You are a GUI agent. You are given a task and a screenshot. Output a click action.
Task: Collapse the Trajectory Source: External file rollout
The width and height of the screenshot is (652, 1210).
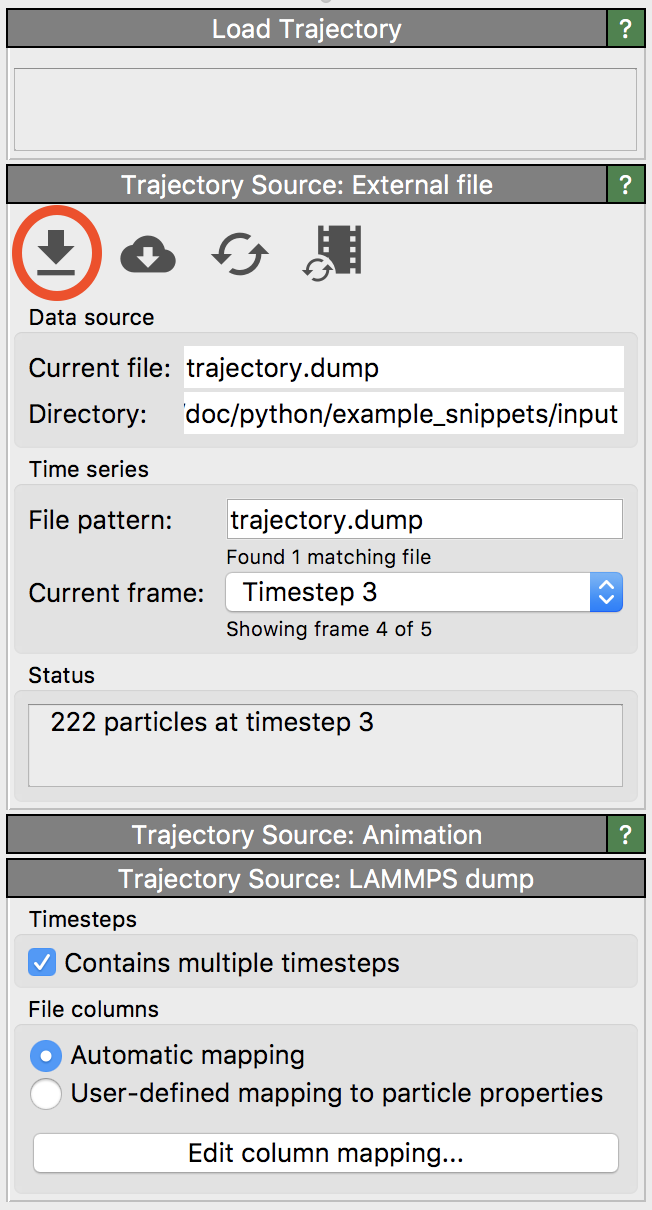(x=306, y=185)
